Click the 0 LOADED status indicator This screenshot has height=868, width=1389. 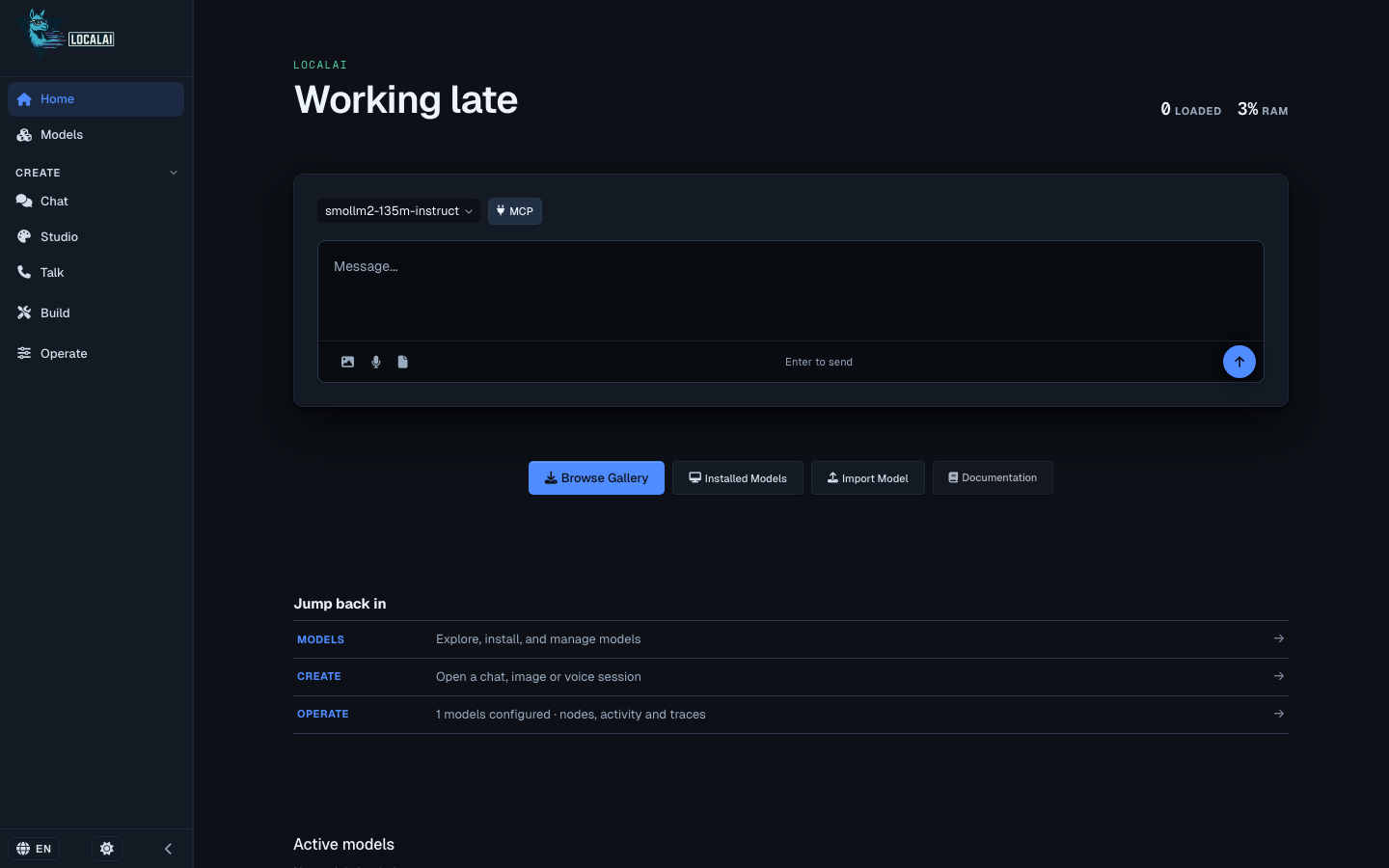click(x=1190, y=110)
